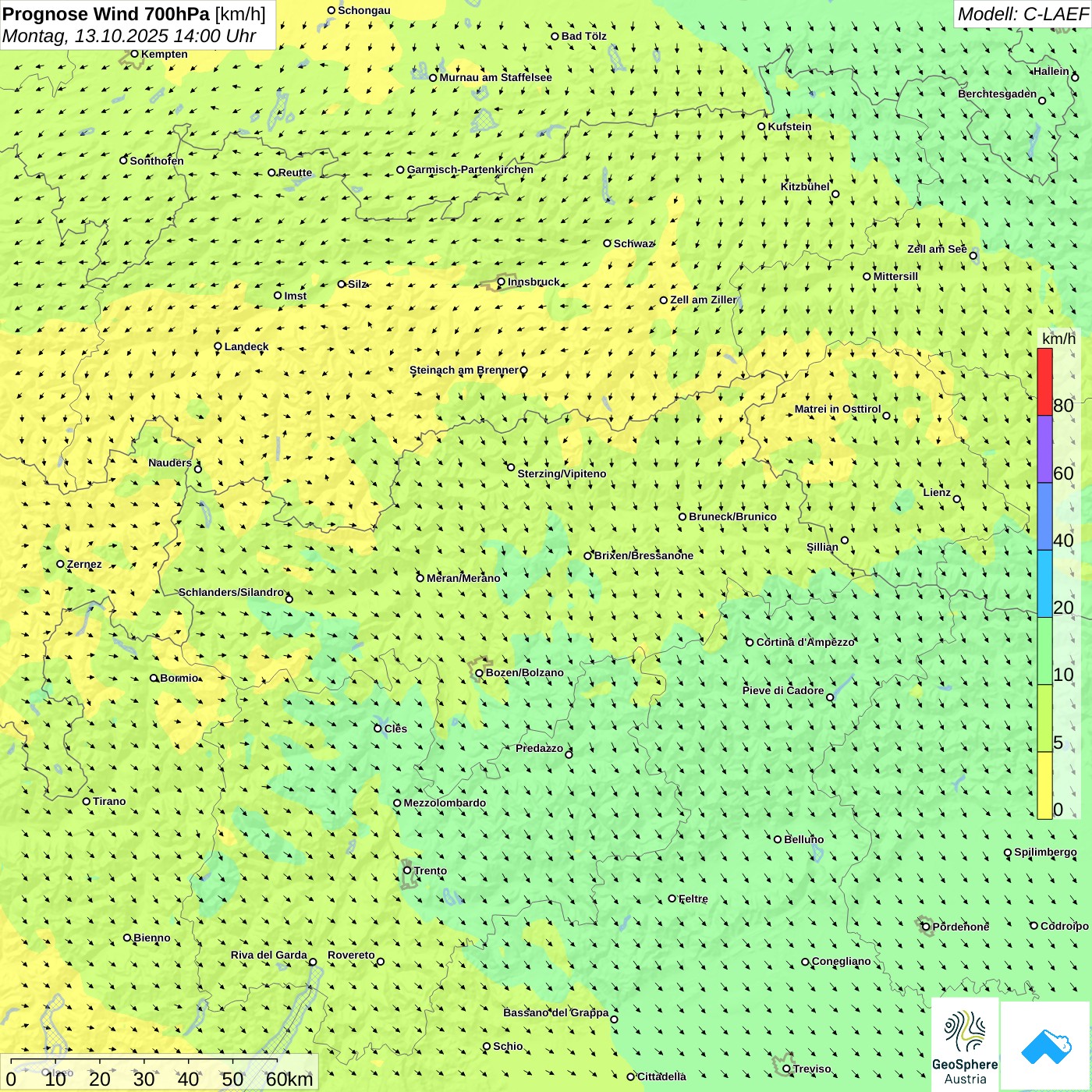Click the green 10–20 km/h legend color
This screenshot has height=1092, width=1092.
pos(1044,651)
